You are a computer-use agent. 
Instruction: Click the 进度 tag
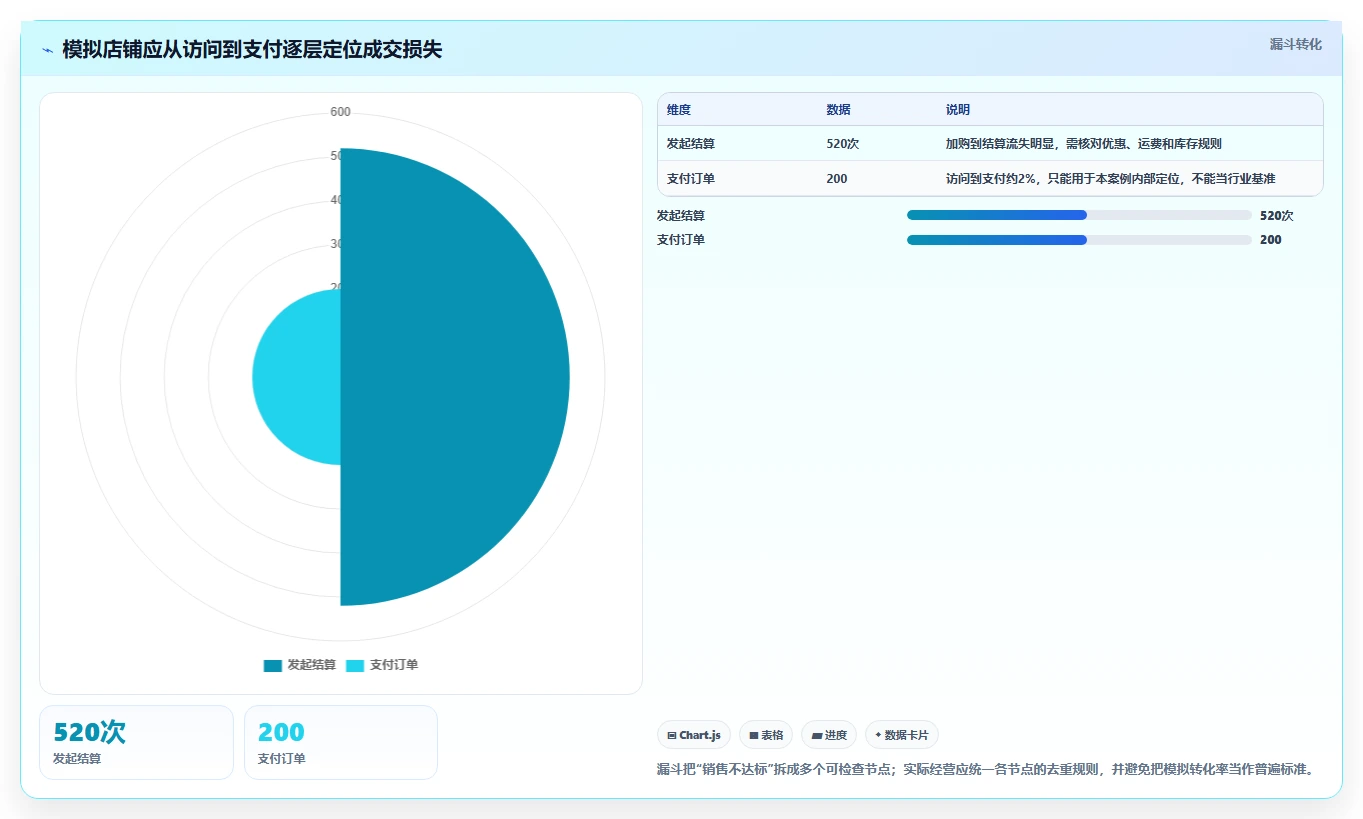coord(829,735)
